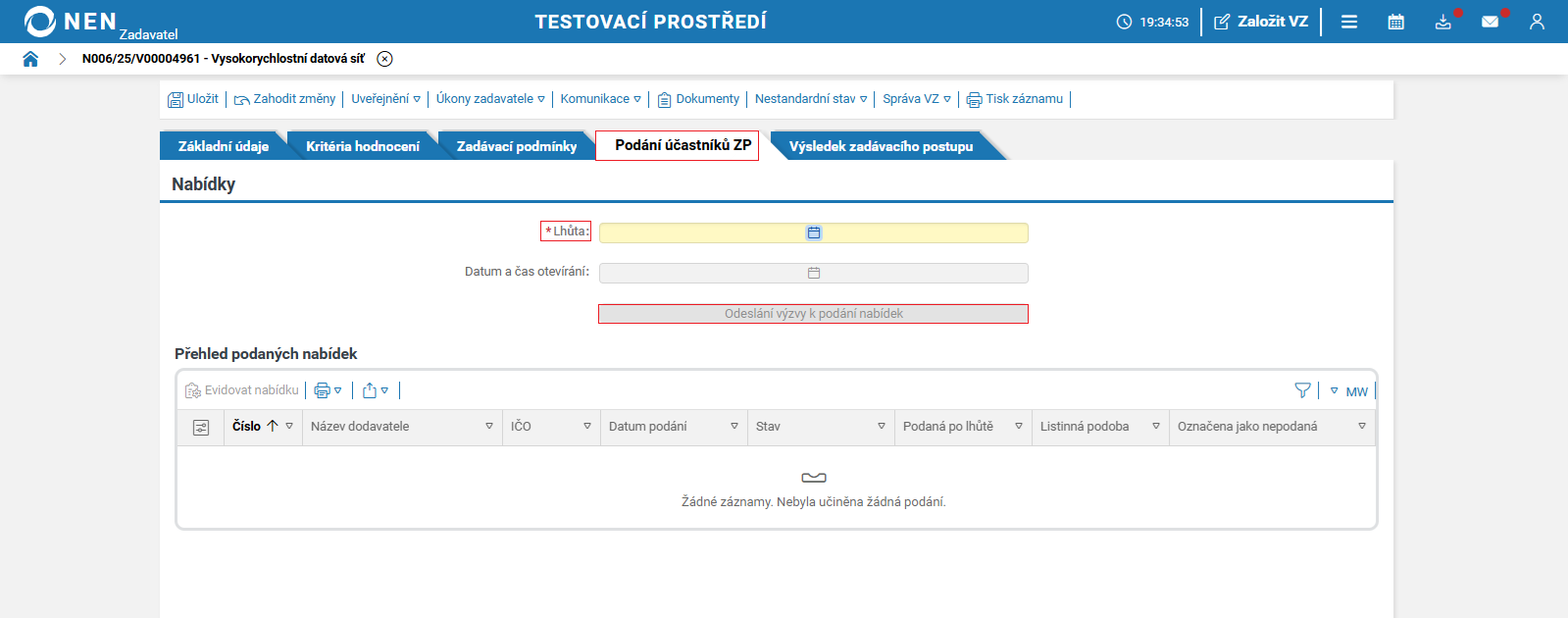Switch to Kritéria hodnocení tab
This screenshot has width=1568, height=618.
362,146
